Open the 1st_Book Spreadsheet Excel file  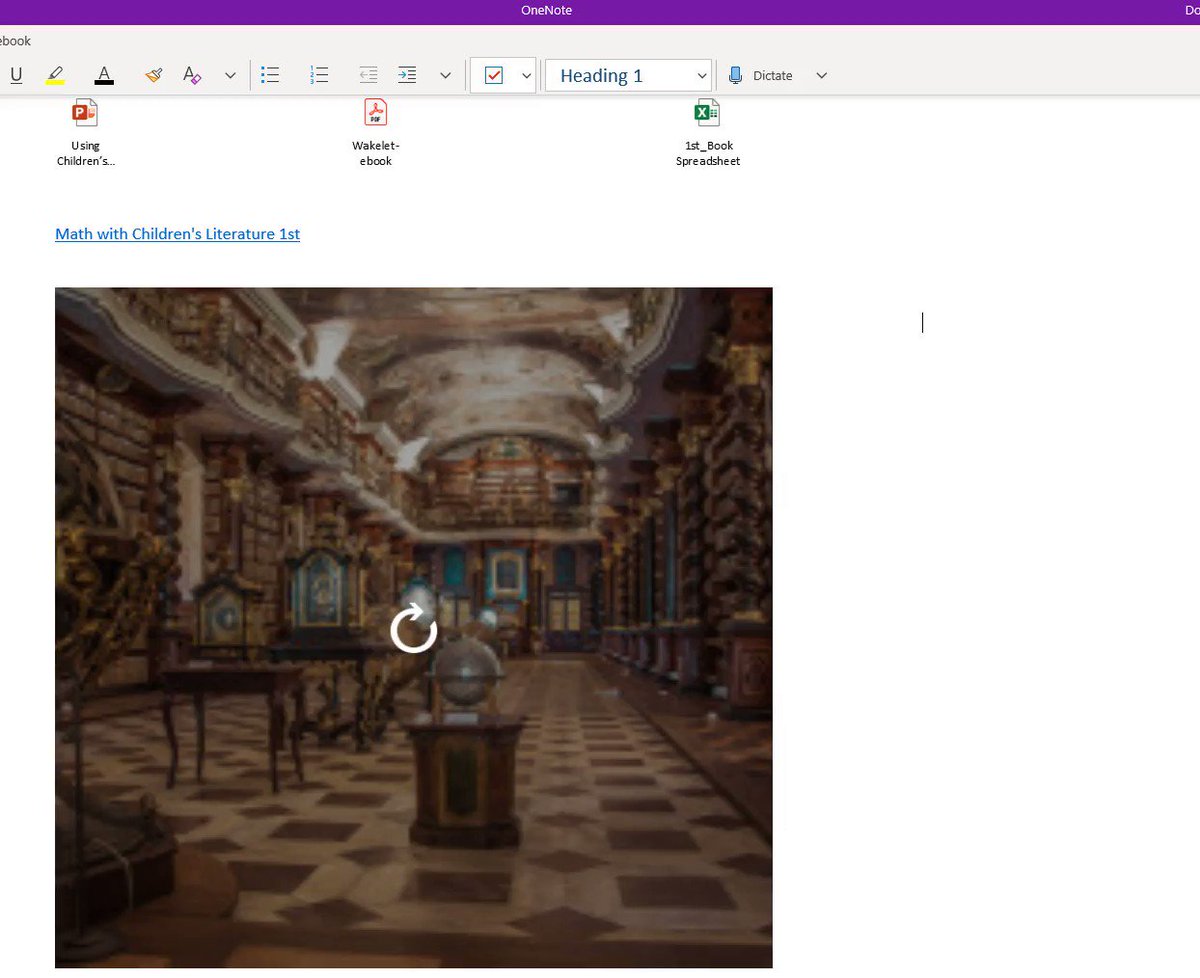coord(708,133)
